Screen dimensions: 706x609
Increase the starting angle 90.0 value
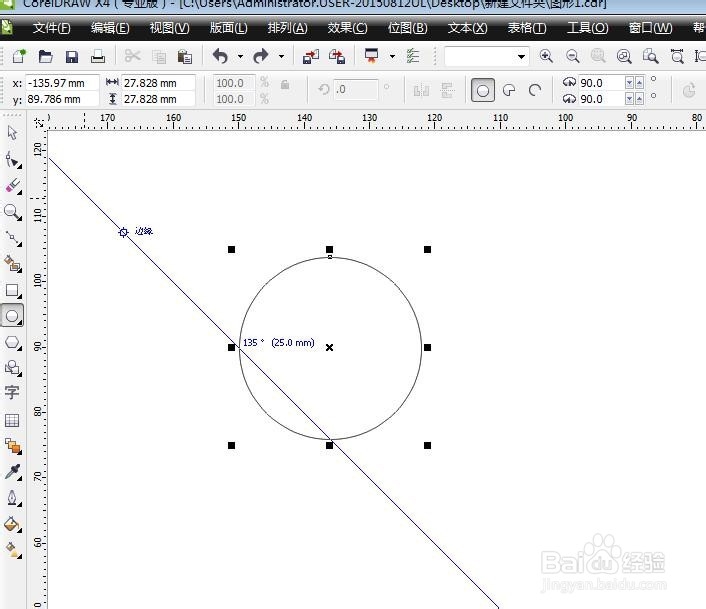click(x=639, y=82)
